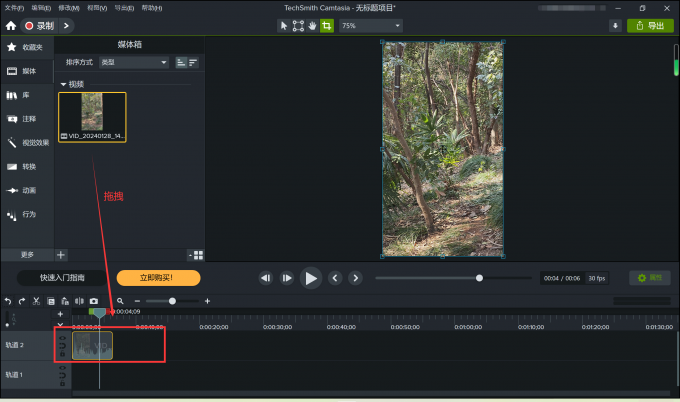Sort the media bin descending
The width and height of the screenshot is (680, 402).
coord(193,62)
